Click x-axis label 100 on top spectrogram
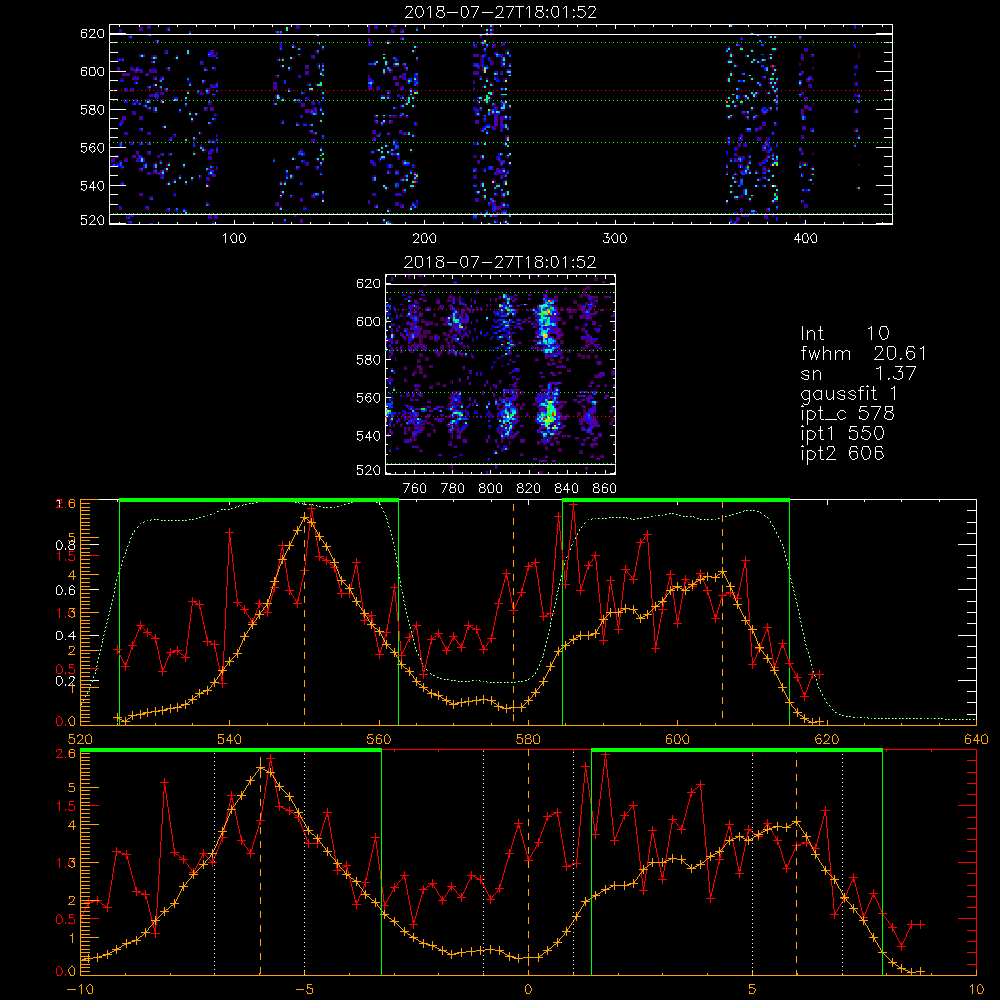Image resolution: width=1000 pixels, height=1000 pixels. click(x=233, y=239)
